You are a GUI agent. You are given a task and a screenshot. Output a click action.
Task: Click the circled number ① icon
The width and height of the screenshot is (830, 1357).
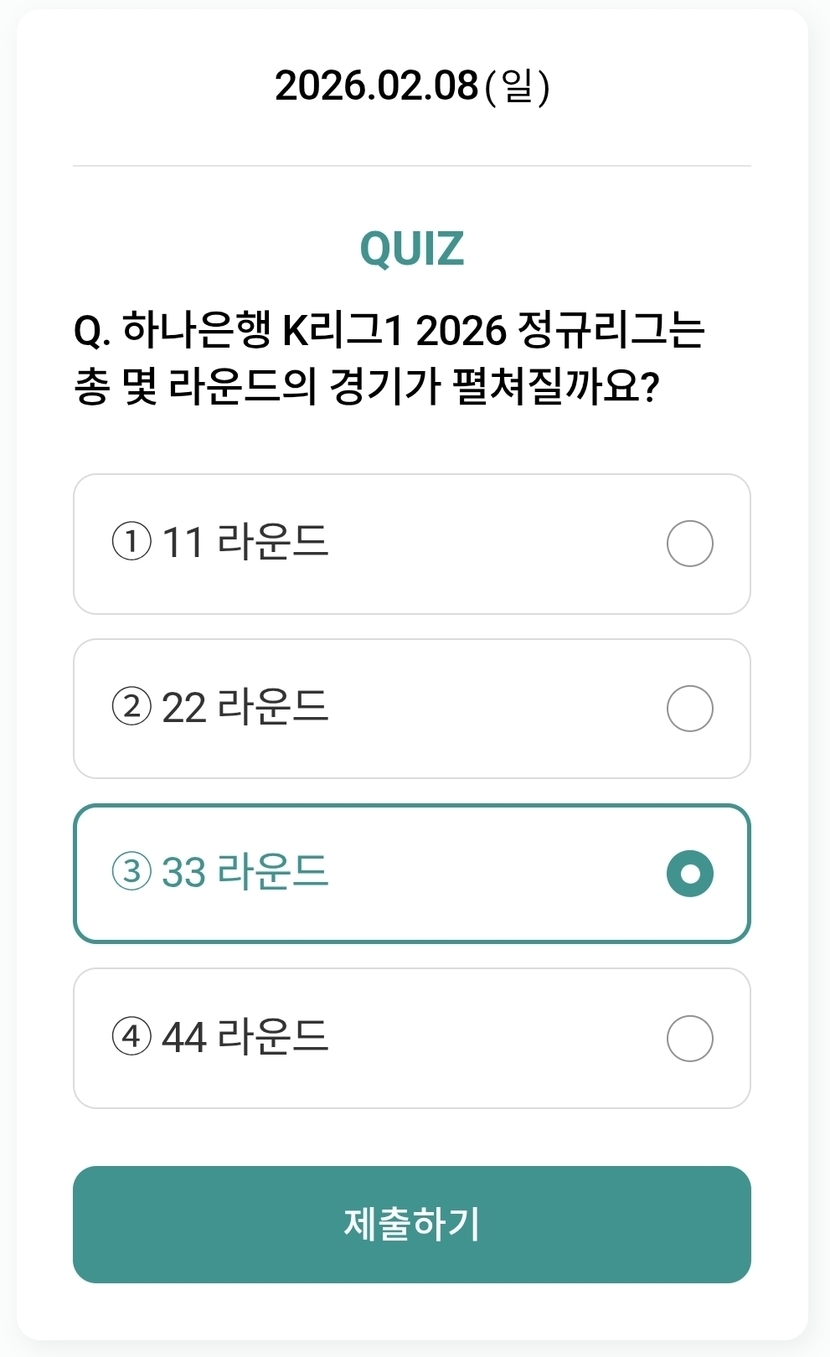pyautogui.click(x=130, y=544)
